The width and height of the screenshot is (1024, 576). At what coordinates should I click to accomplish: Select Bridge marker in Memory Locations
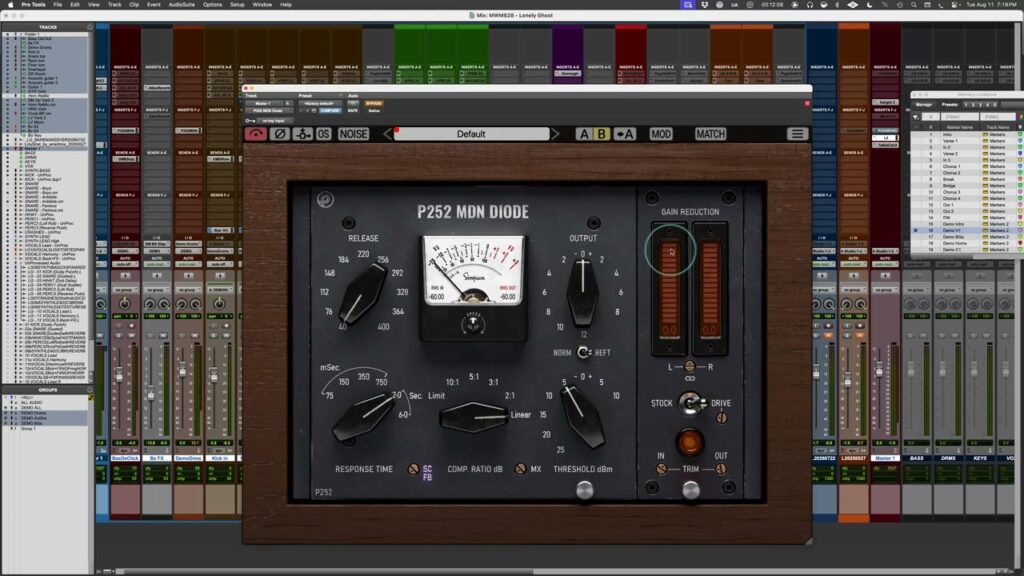949,185
